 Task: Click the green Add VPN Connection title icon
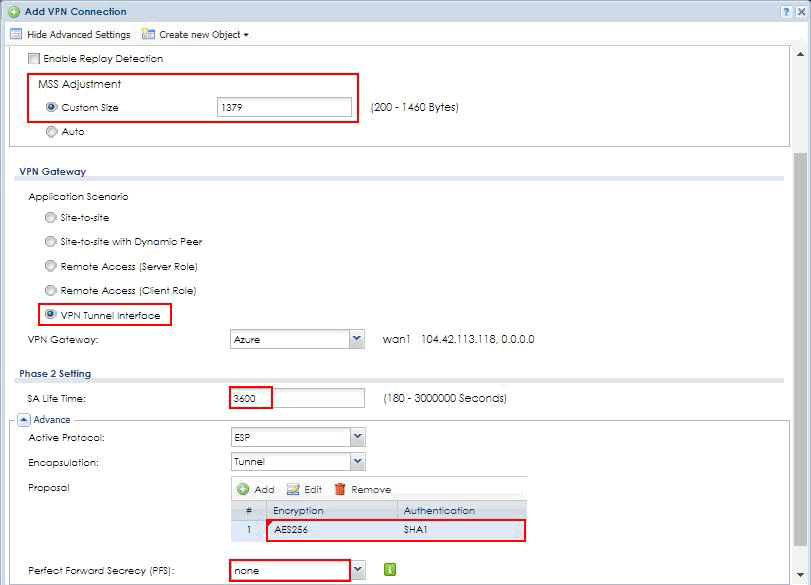14,11
